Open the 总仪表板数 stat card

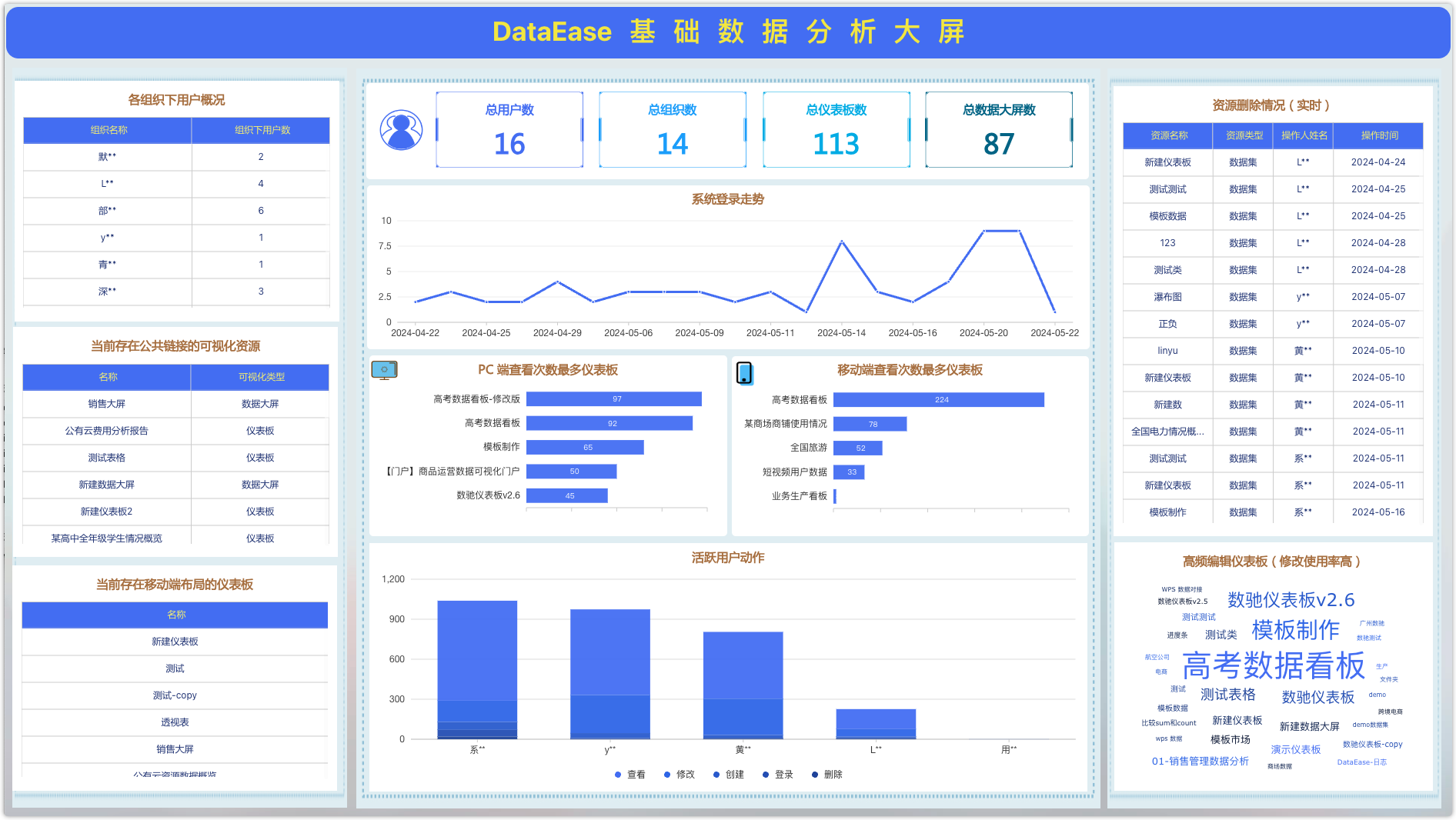836,129
